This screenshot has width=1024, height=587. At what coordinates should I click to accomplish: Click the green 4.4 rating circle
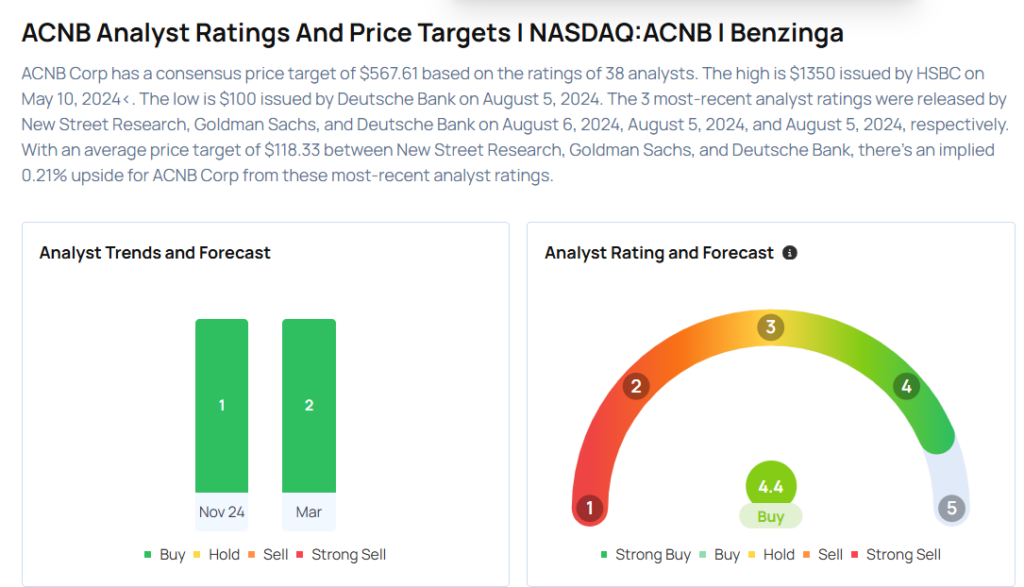point(770,487)
